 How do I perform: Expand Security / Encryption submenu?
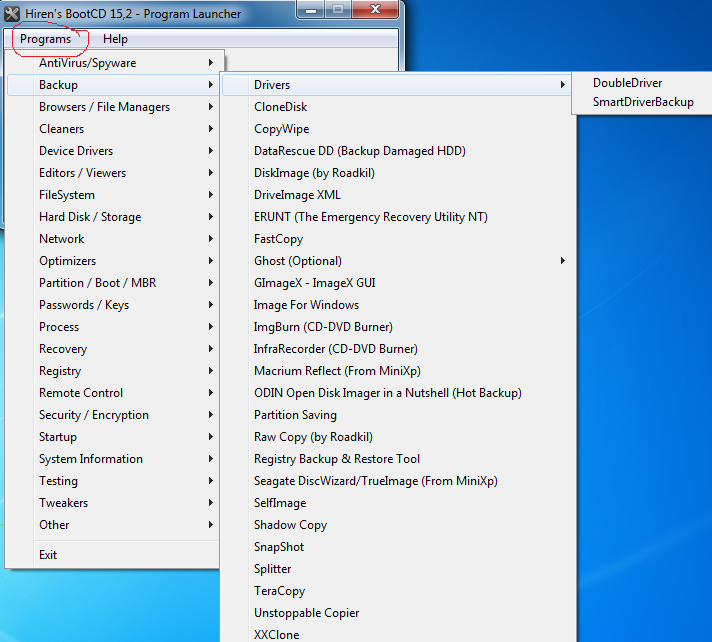(114, 415)
